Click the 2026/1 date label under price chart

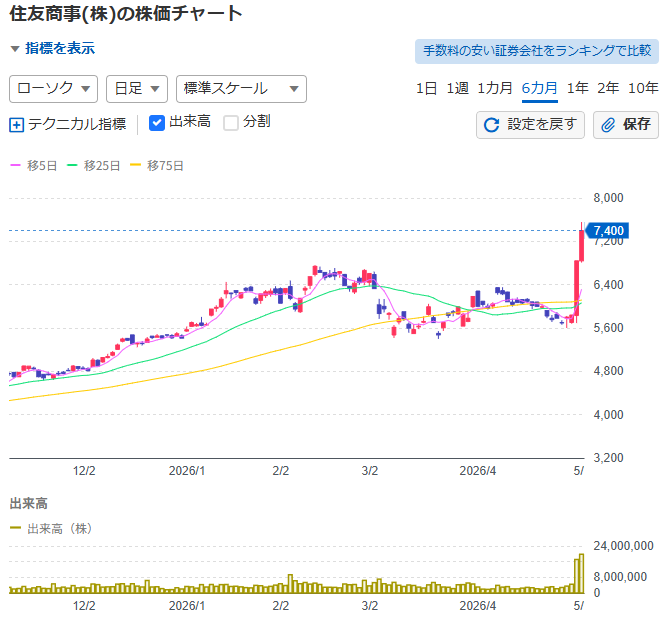[187, 471]
